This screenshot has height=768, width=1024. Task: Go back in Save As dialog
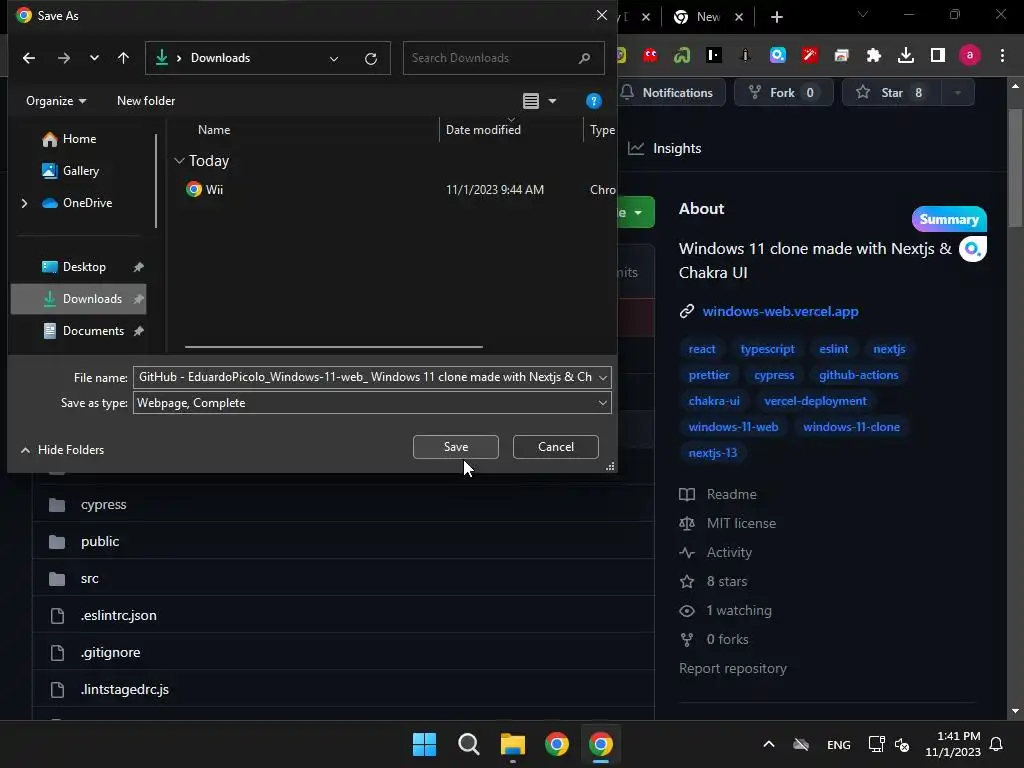(29, 58)
